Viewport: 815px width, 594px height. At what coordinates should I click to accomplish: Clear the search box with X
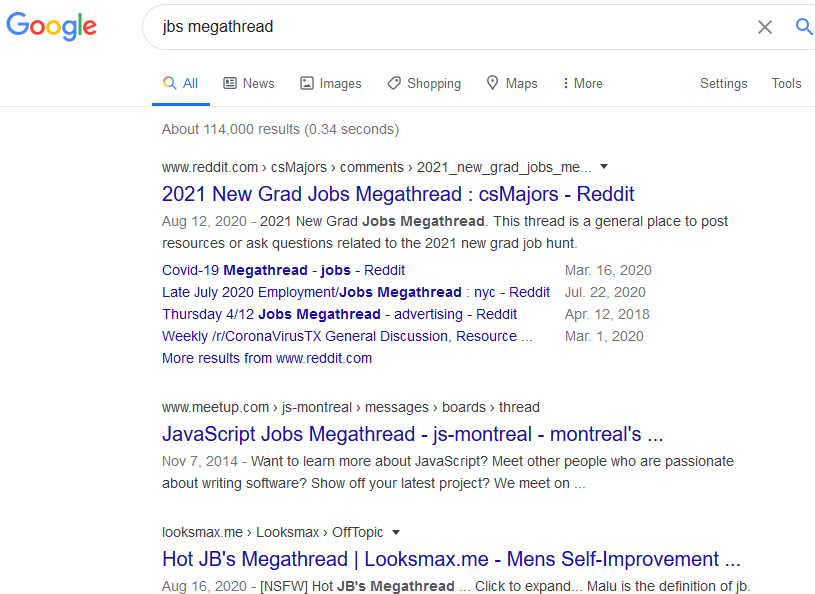coord(765,27)
